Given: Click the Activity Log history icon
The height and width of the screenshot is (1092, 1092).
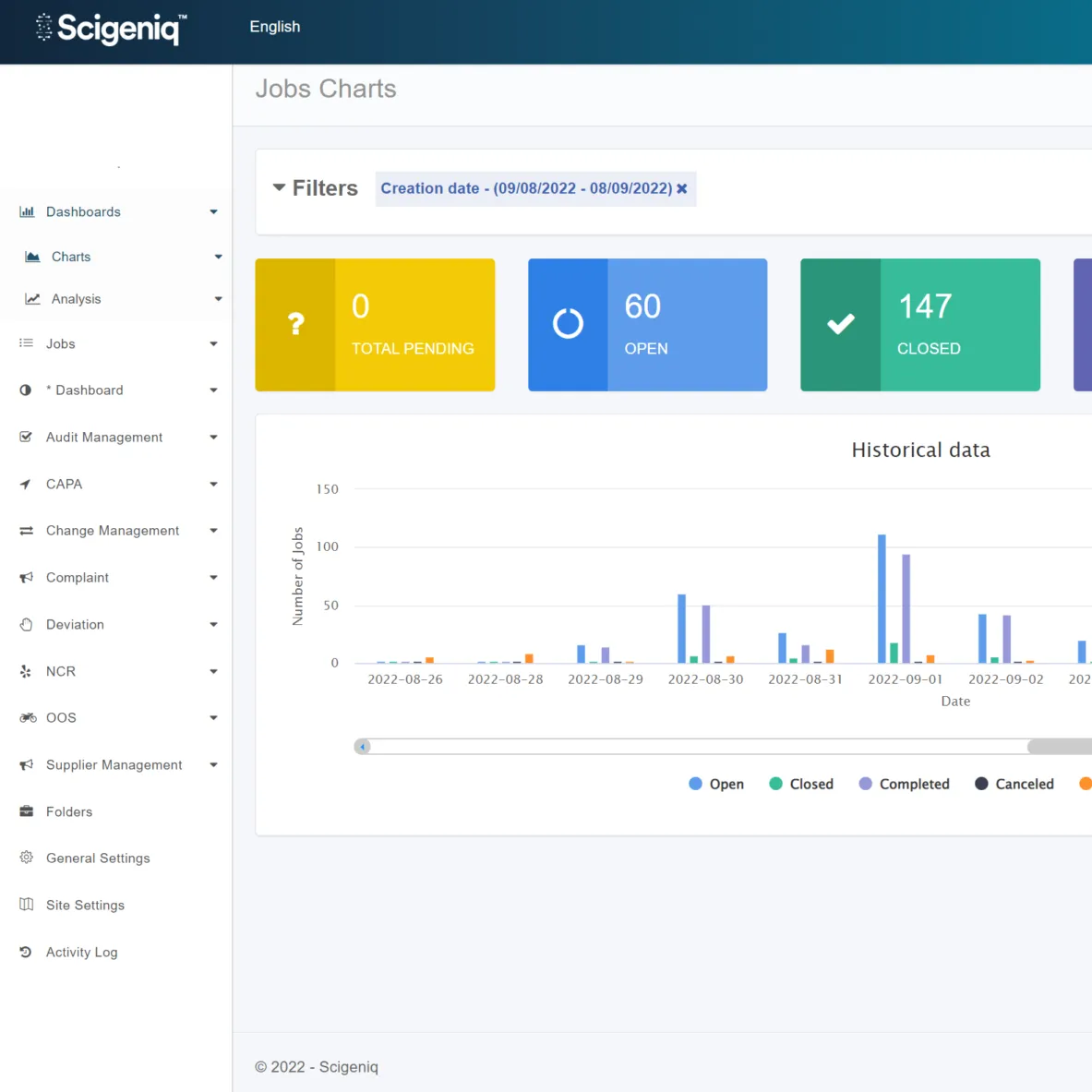Looking at the screenshot, I should 27,952.
